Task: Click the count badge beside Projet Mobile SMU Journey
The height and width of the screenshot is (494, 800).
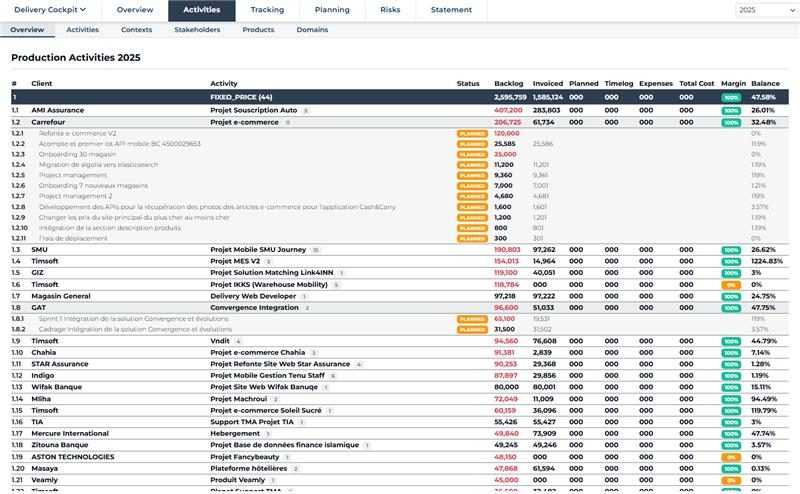Action: 315,250
